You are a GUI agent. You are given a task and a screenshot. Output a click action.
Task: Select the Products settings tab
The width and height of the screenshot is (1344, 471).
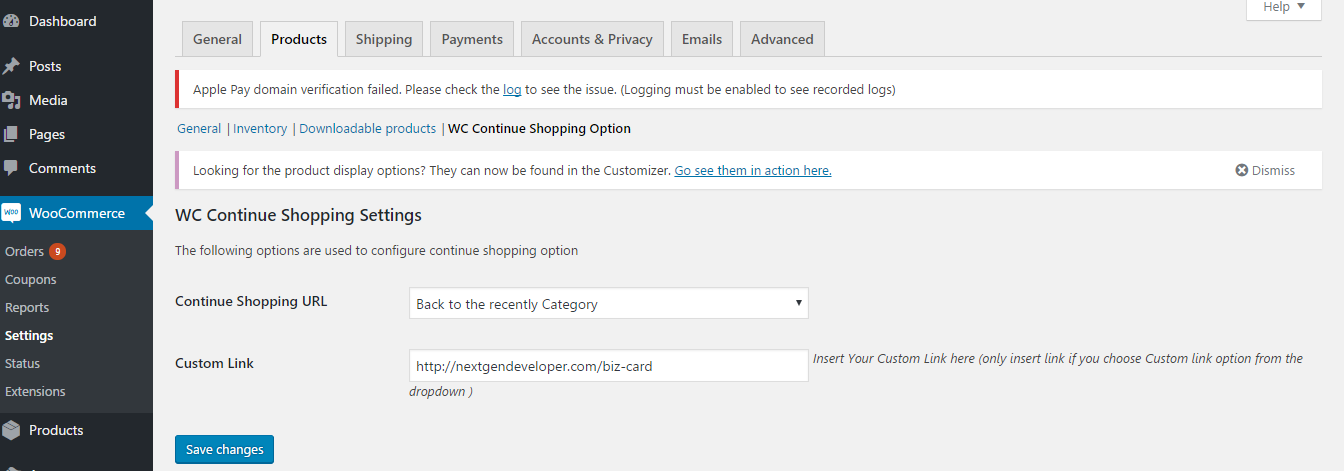[299, 39]
